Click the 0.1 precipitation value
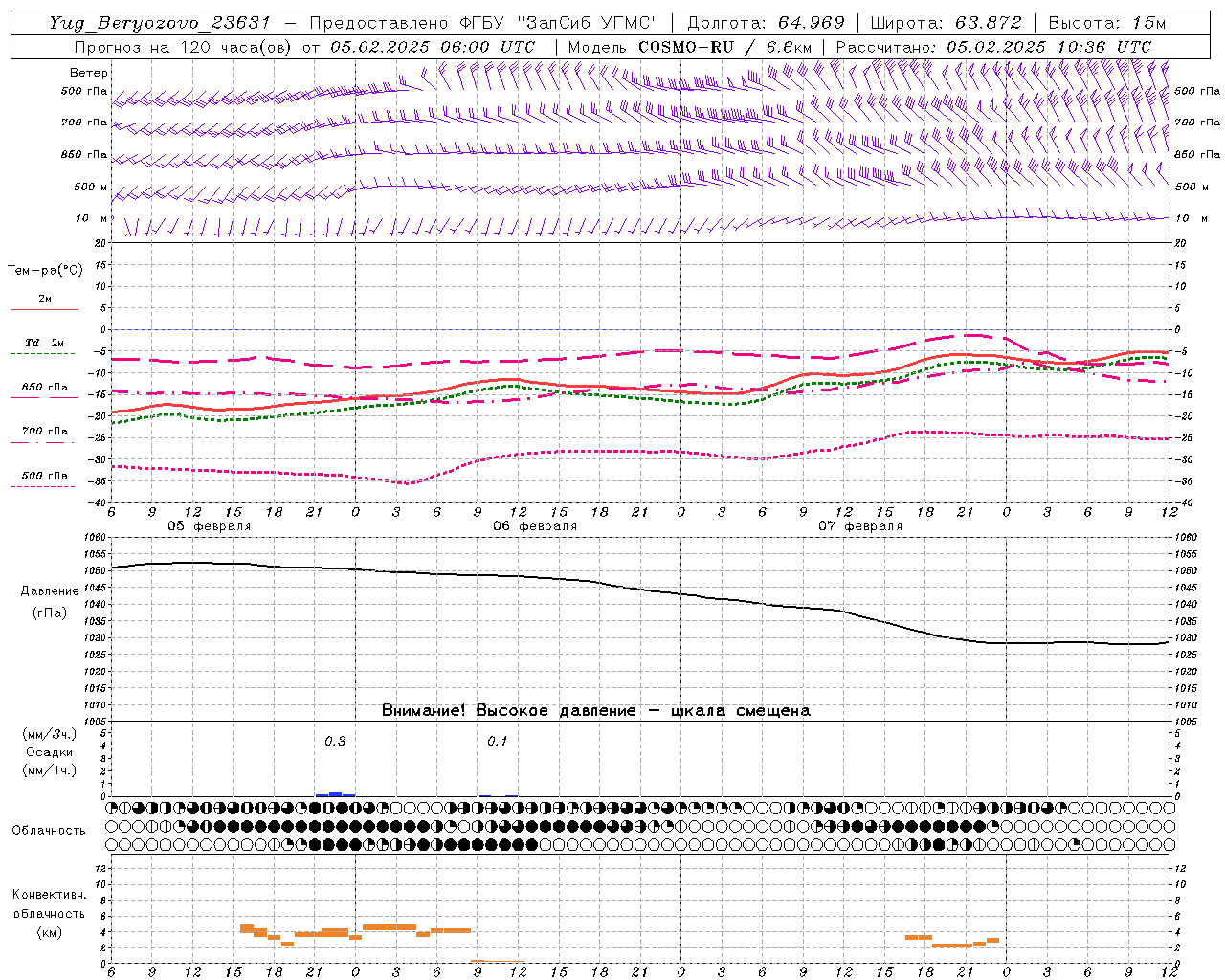The width and height of the screenshot is (1225, 980). 498,742
